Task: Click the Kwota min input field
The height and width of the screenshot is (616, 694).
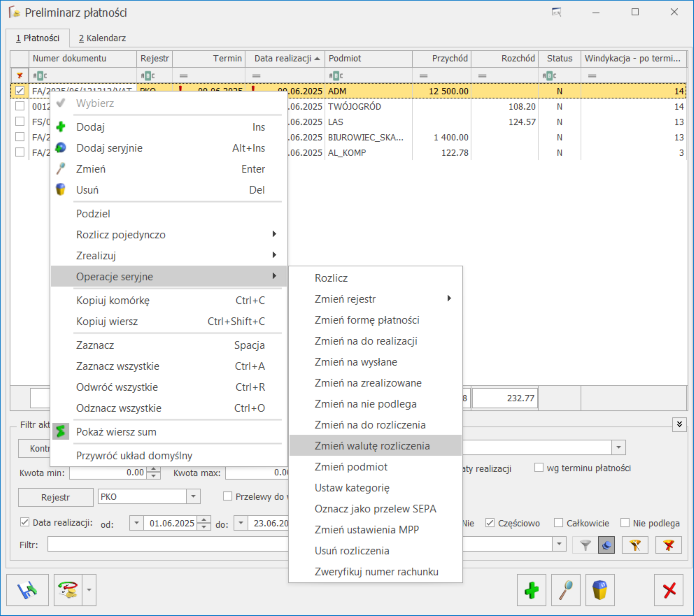Action: [108, 473]
